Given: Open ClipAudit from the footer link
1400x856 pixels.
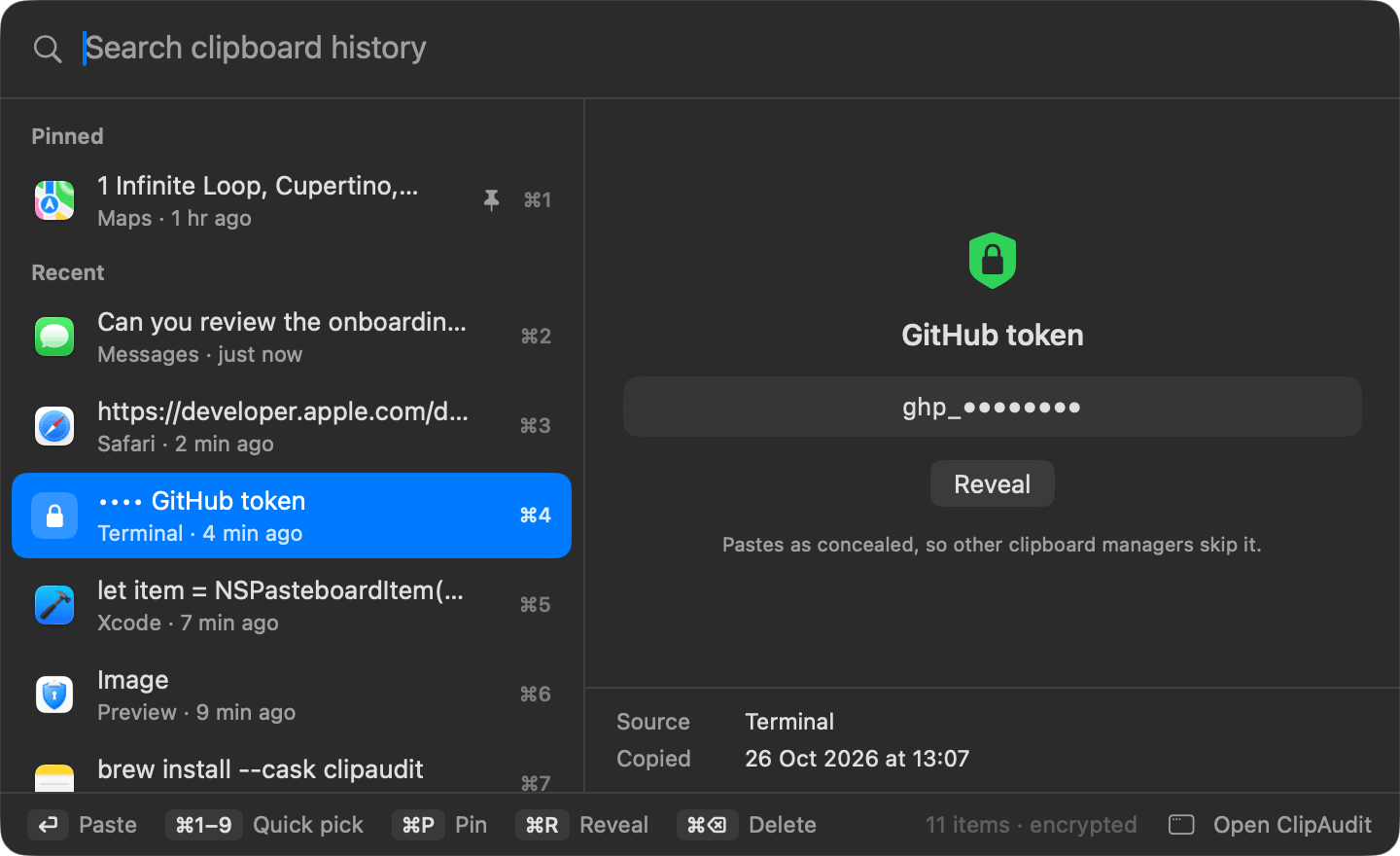Looking at the screenshot, I should [1292, 825].
